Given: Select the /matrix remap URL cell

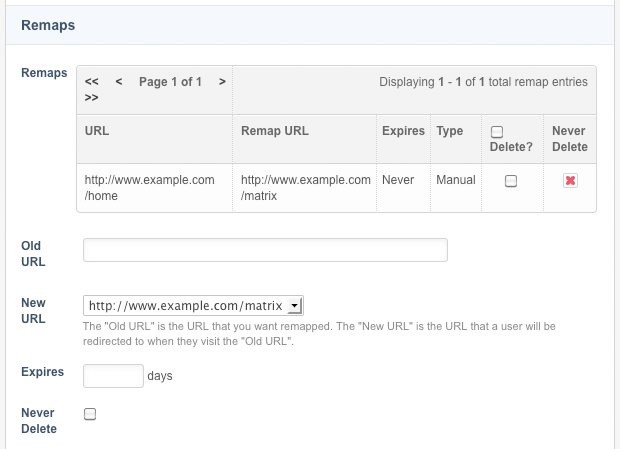Looking at the screenshot, I should [304, 188].
